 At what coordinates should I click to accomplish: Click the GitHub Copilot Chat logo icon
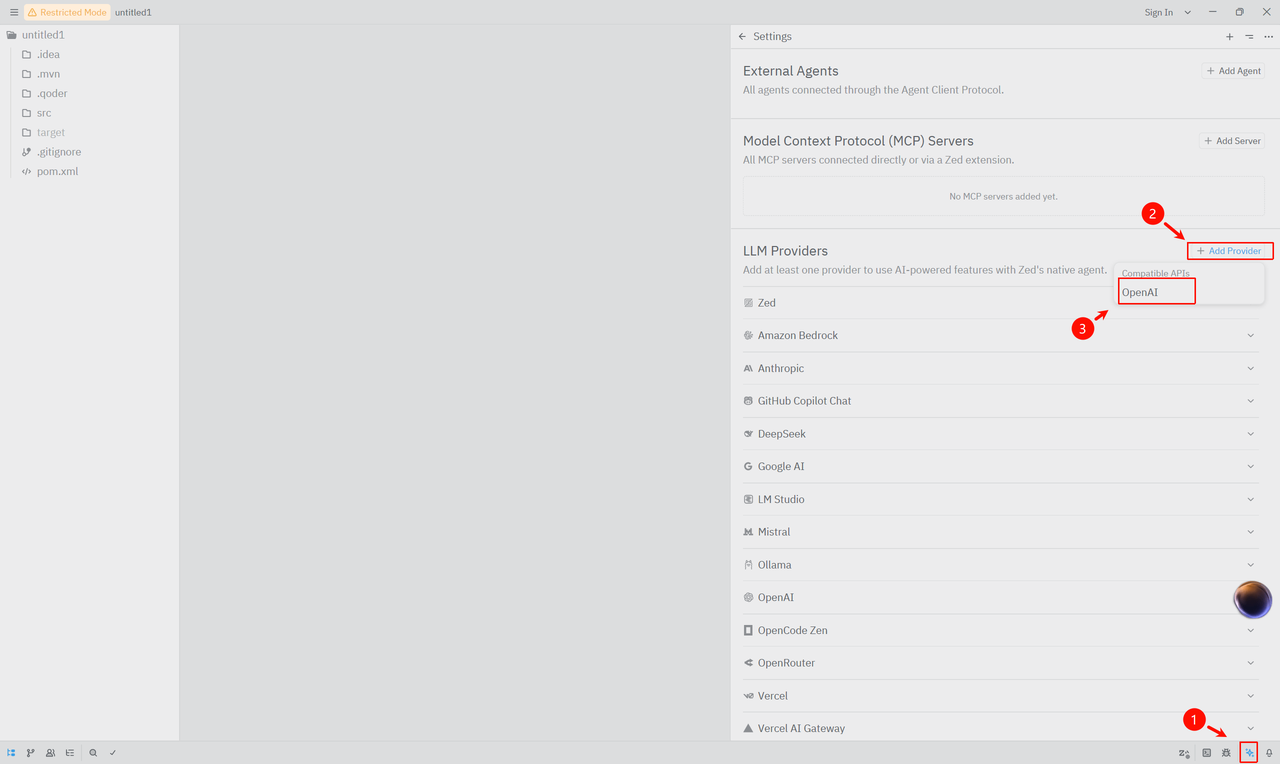[x=748, y=401]
